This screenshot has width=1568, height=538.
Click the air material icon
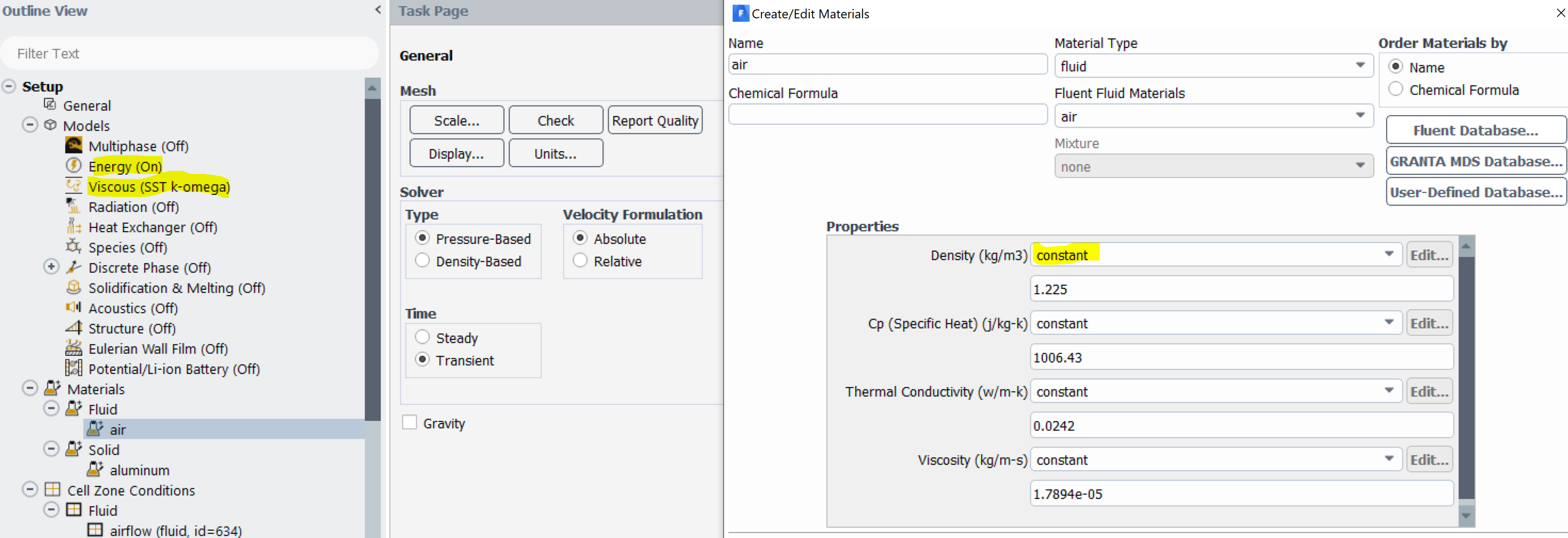[x=95, y=428]
